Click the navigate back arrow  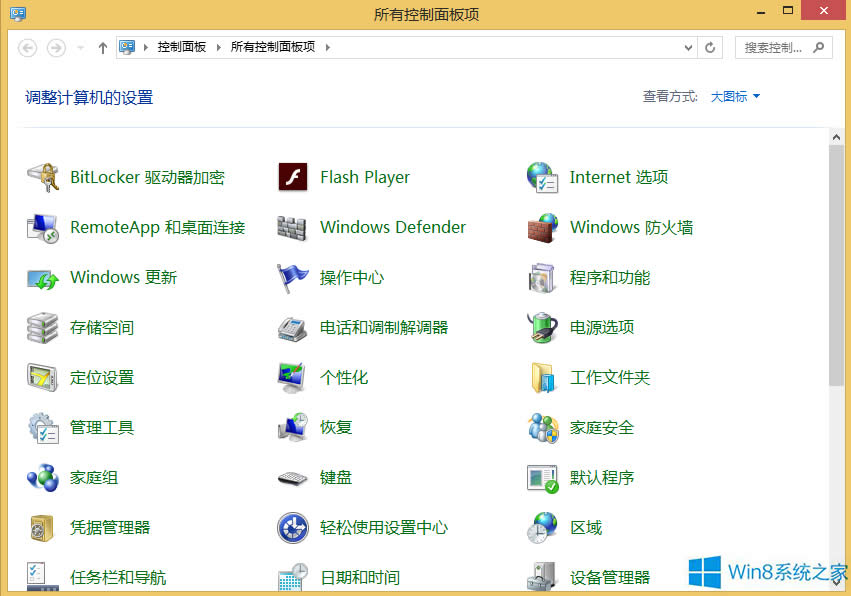pos(27,46)
